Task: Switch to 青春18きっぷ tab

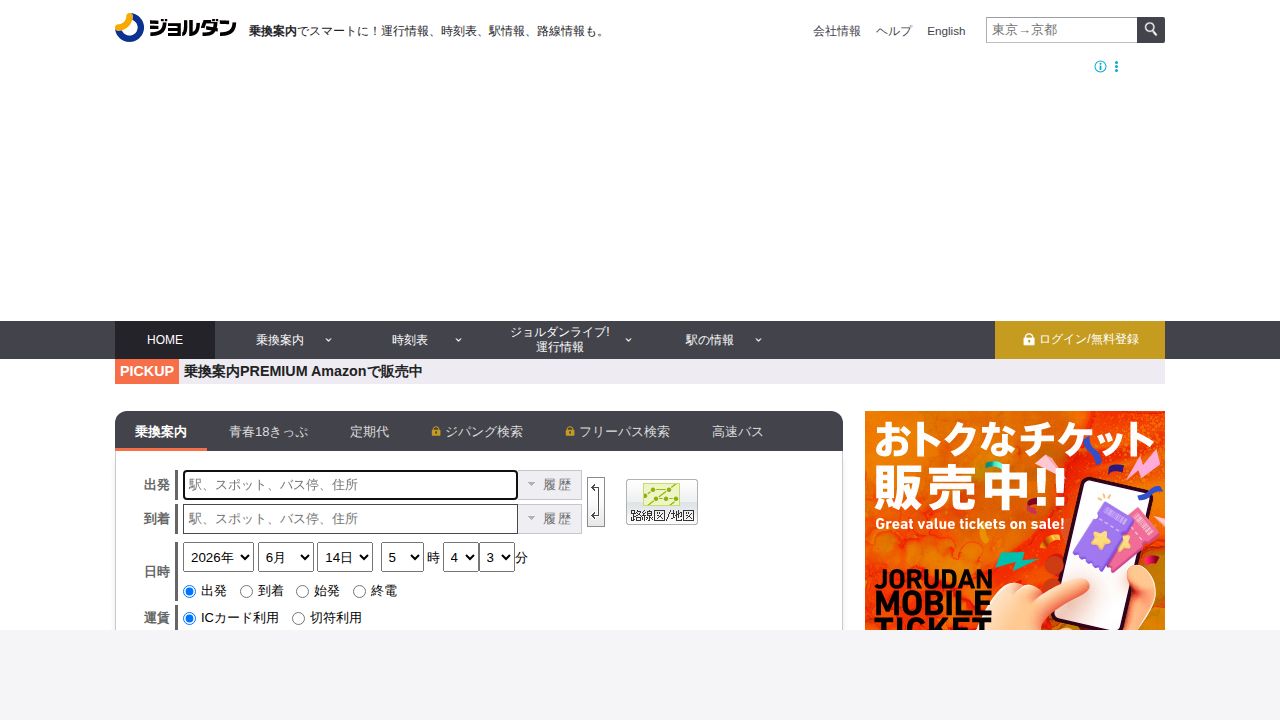Action: point(268,432)
